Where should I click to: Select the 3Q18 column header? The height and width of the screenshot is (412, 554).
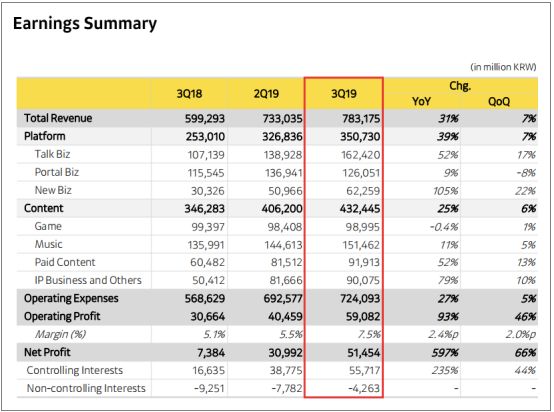[189, 94]
